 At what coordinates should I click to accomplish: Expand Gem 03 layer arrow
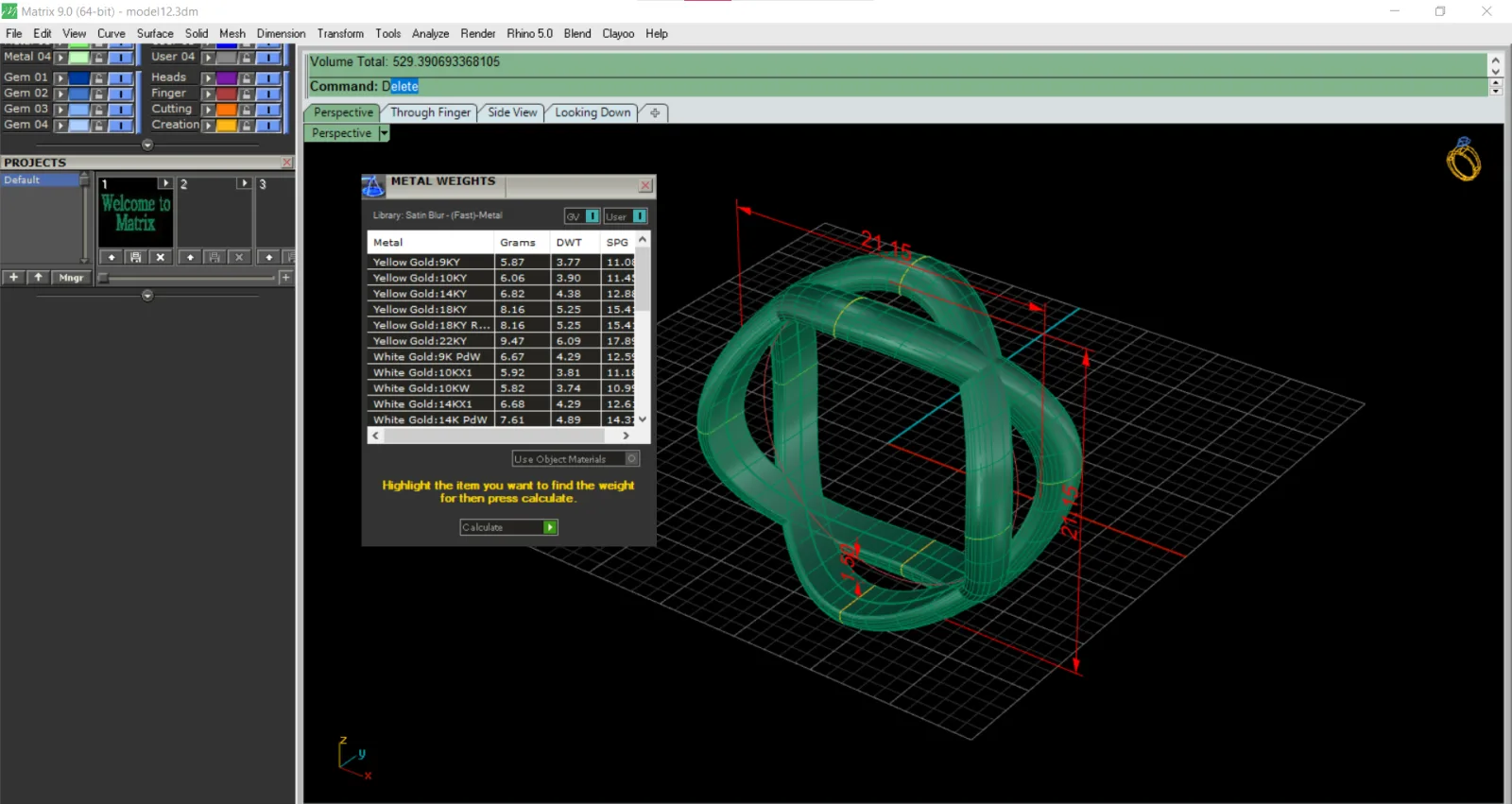[x=60, y=110]
